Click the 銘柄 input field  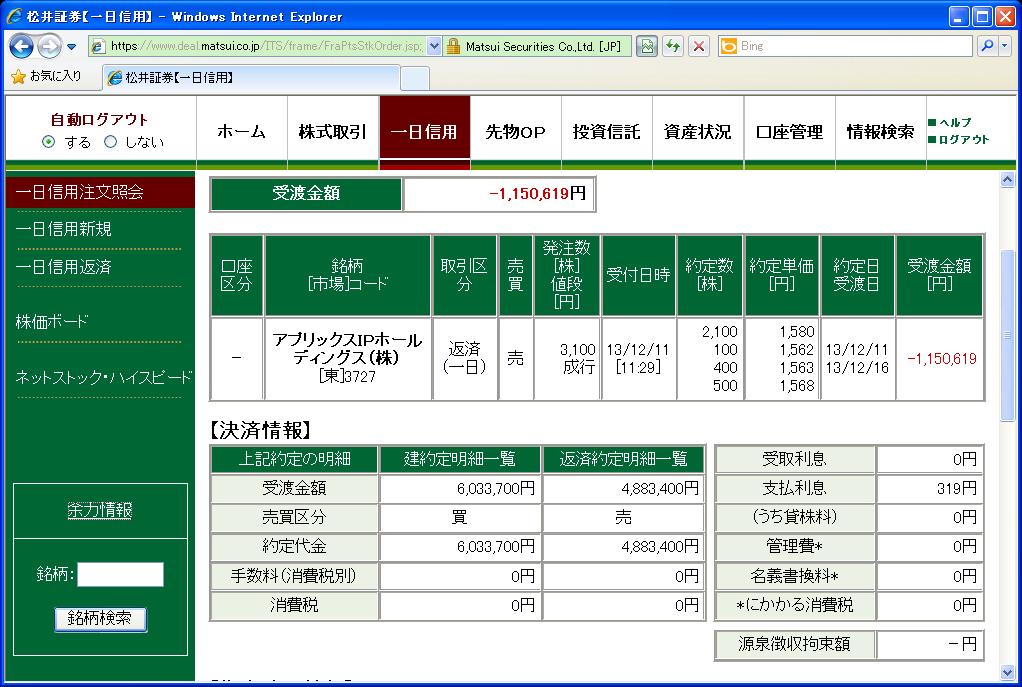[x=121, y=574]
